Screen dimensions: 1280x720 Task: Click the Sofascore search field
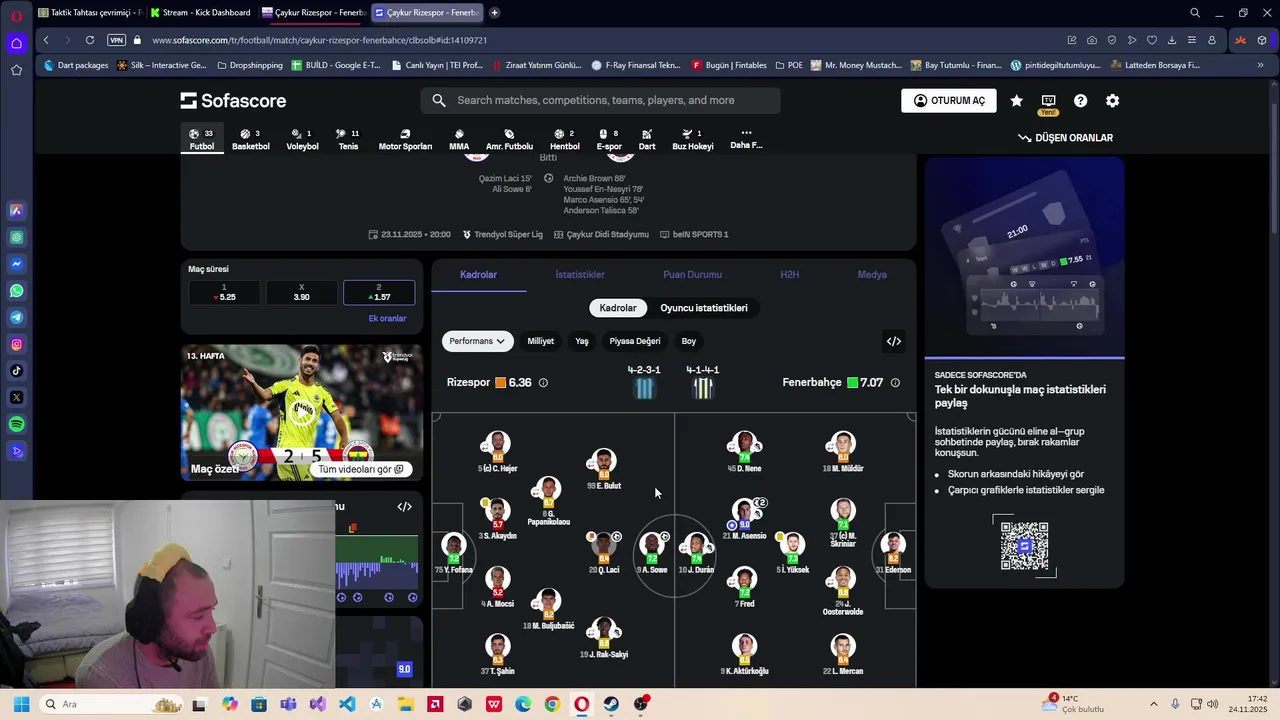600,100
